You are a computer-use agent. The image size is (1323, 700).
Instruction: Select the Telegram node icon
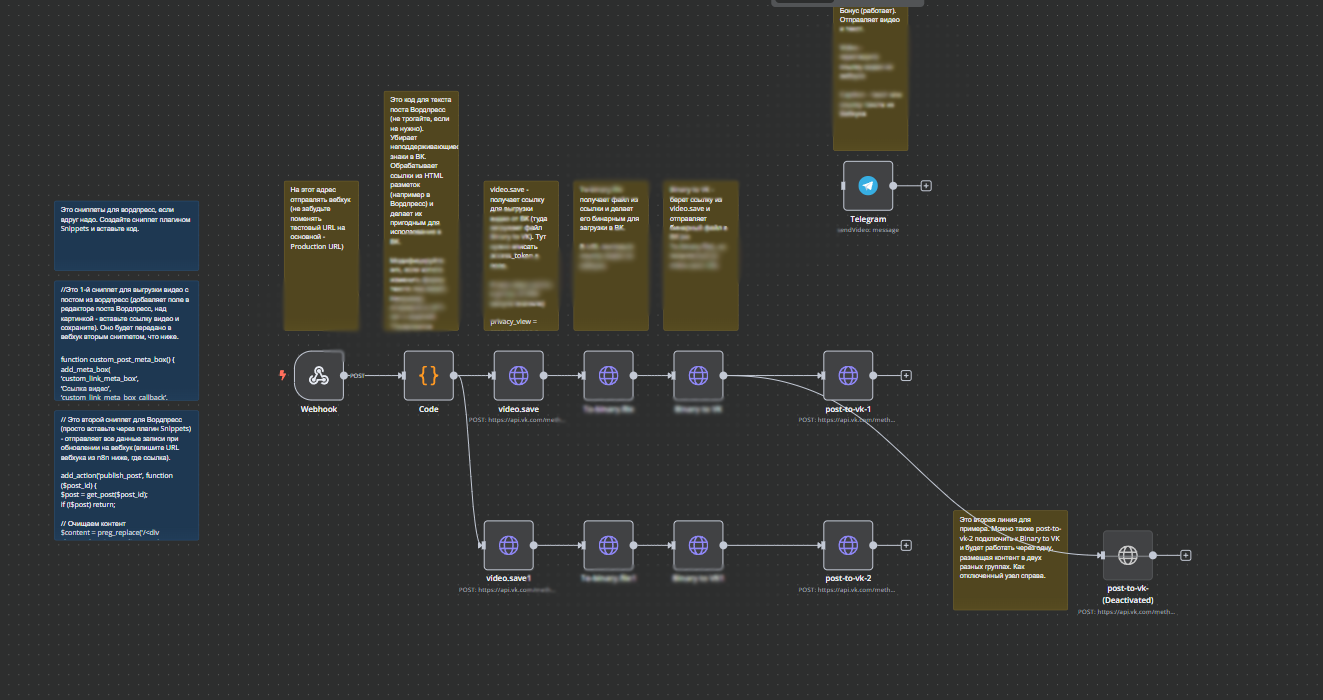(867, 185)
